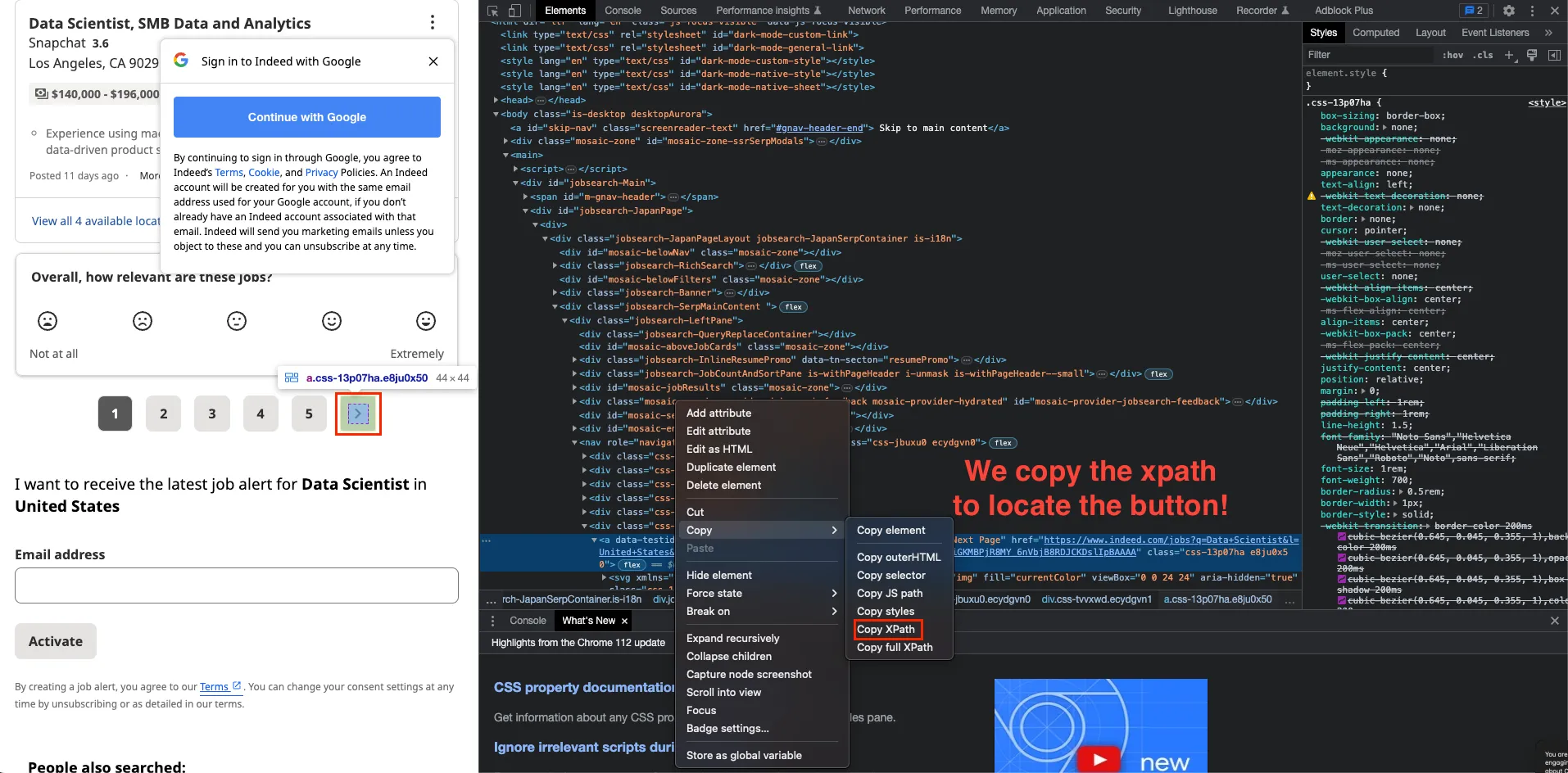Click a.css-13p07ha.e8ju0x50 breadcrumb item
Screen dimensions: 1568x773
[x=1217, y=599]
